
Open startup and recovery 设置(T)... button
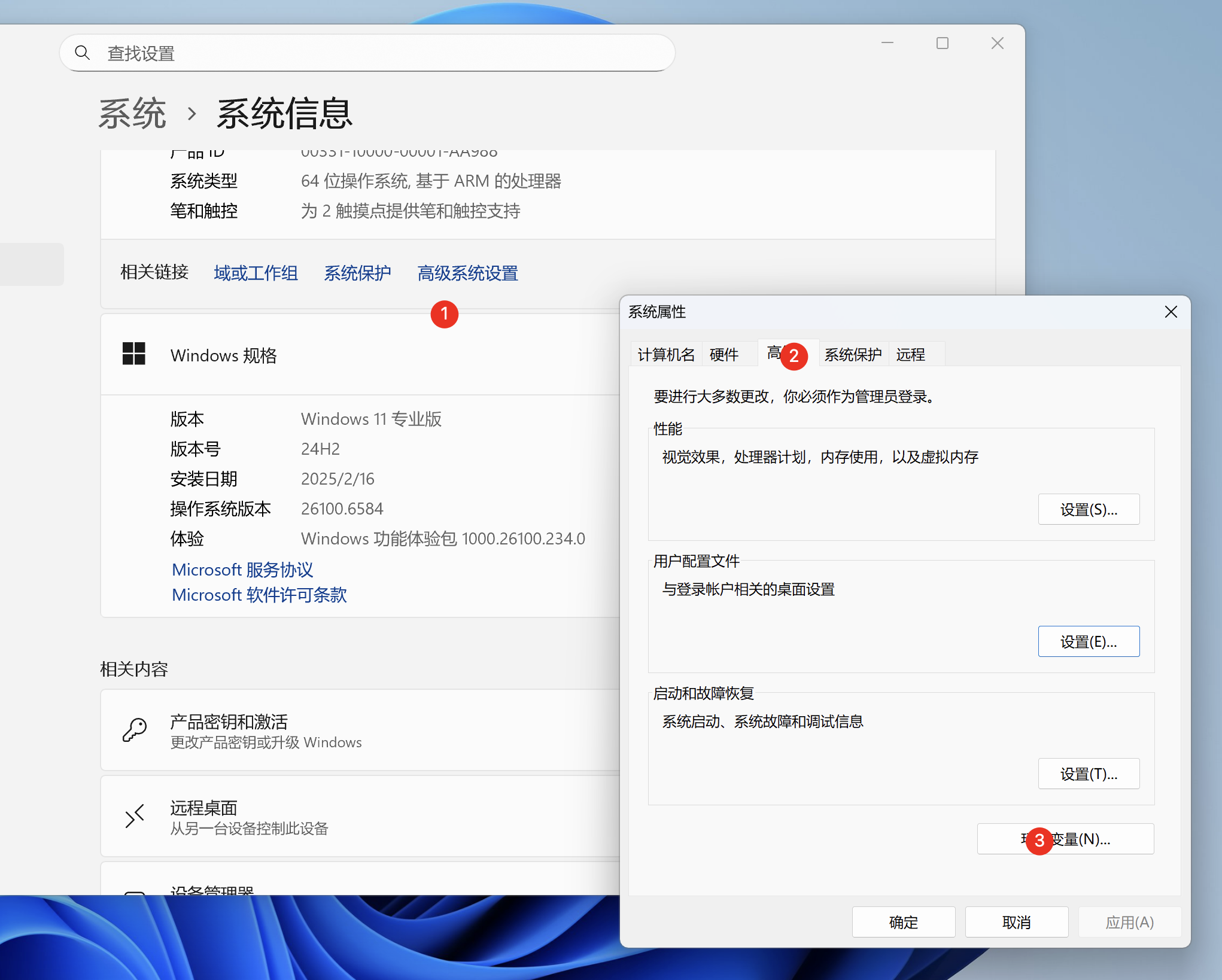[x=1088, y=774]
